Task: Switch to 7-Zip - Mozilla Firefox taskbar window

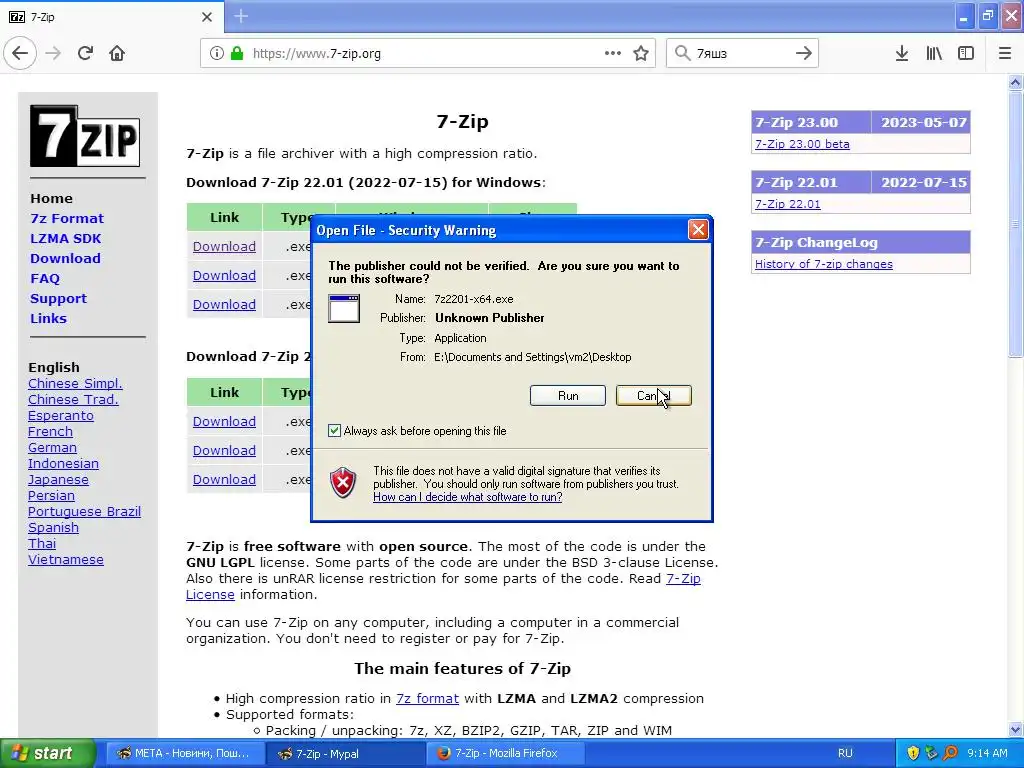Action: (x=507, y=754)
